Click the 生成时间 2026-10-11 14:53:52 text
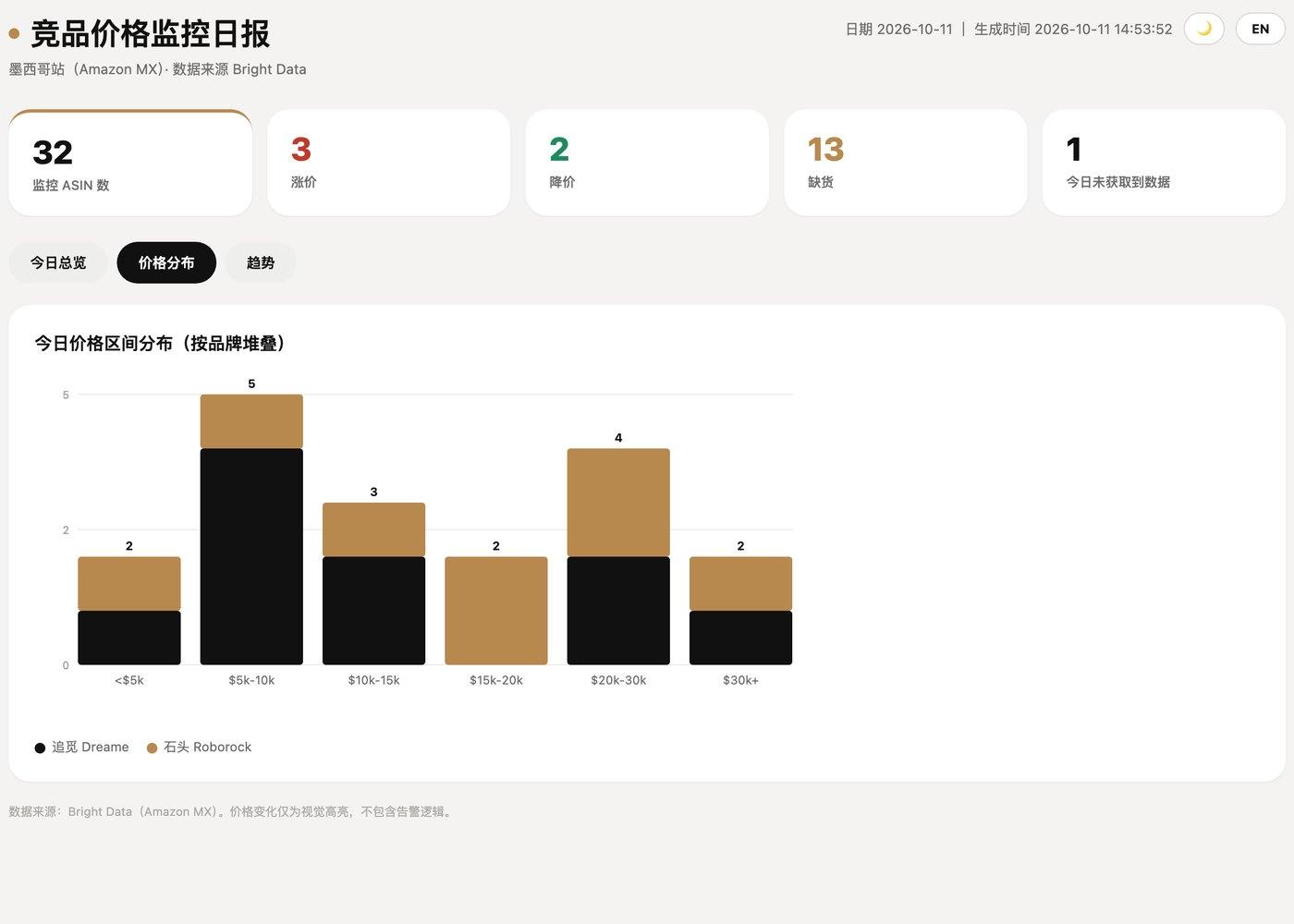This screenshot has width=1294, height=924. pyautogui.click(x=1073, y=30)
